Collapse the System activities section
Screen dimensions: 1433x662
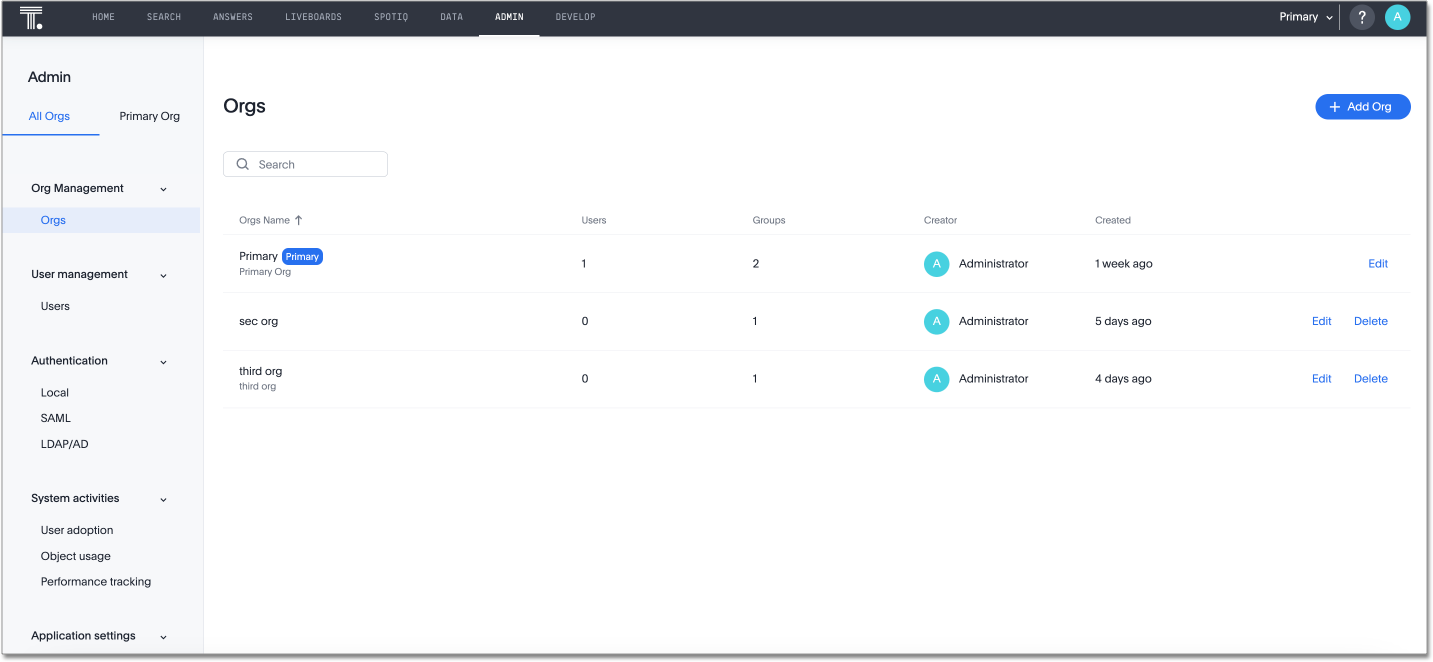click(x=164, y=499)
